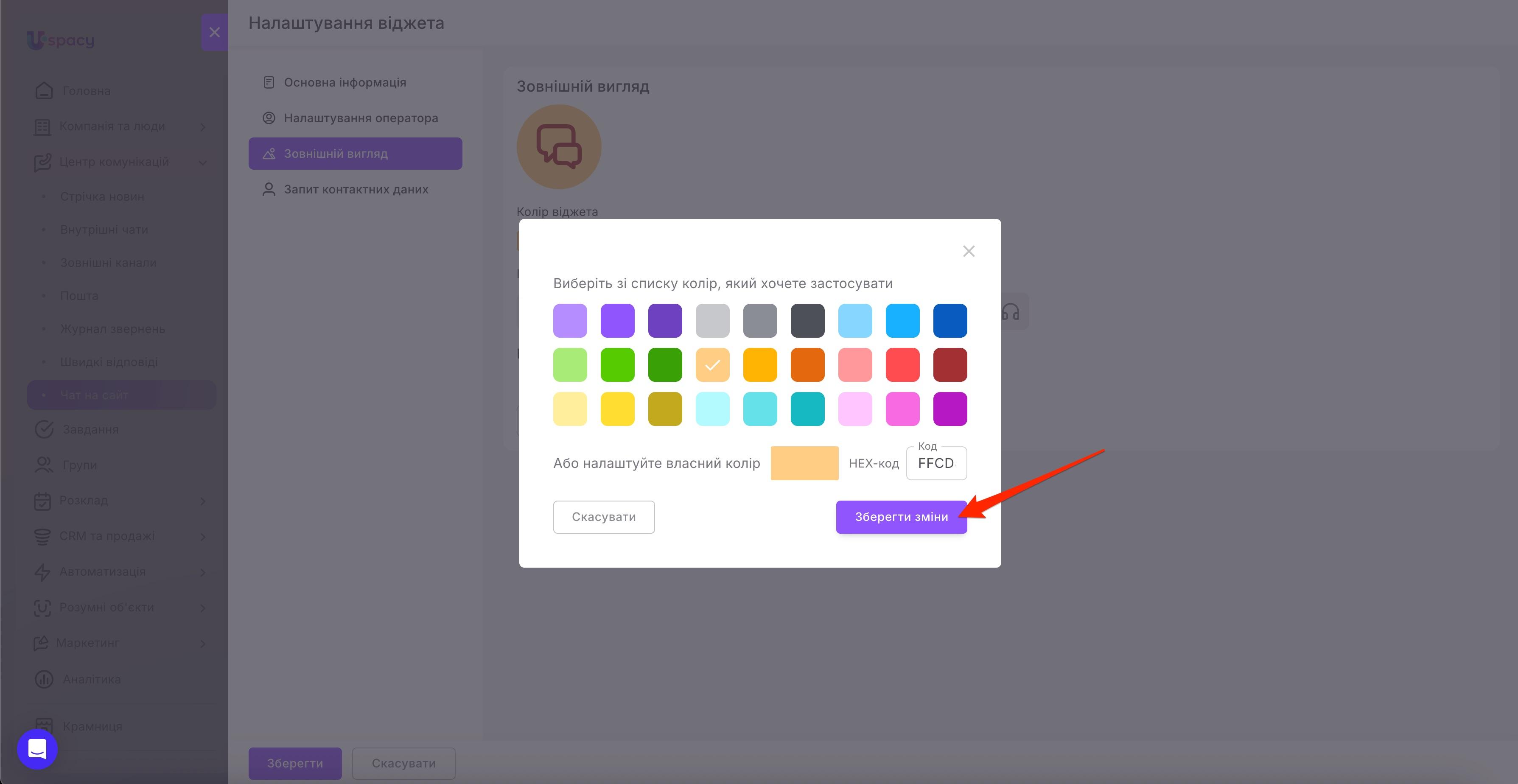Click the bottom Зберегти button
Screen dimensions: 1518x784
tap(295, 763)
